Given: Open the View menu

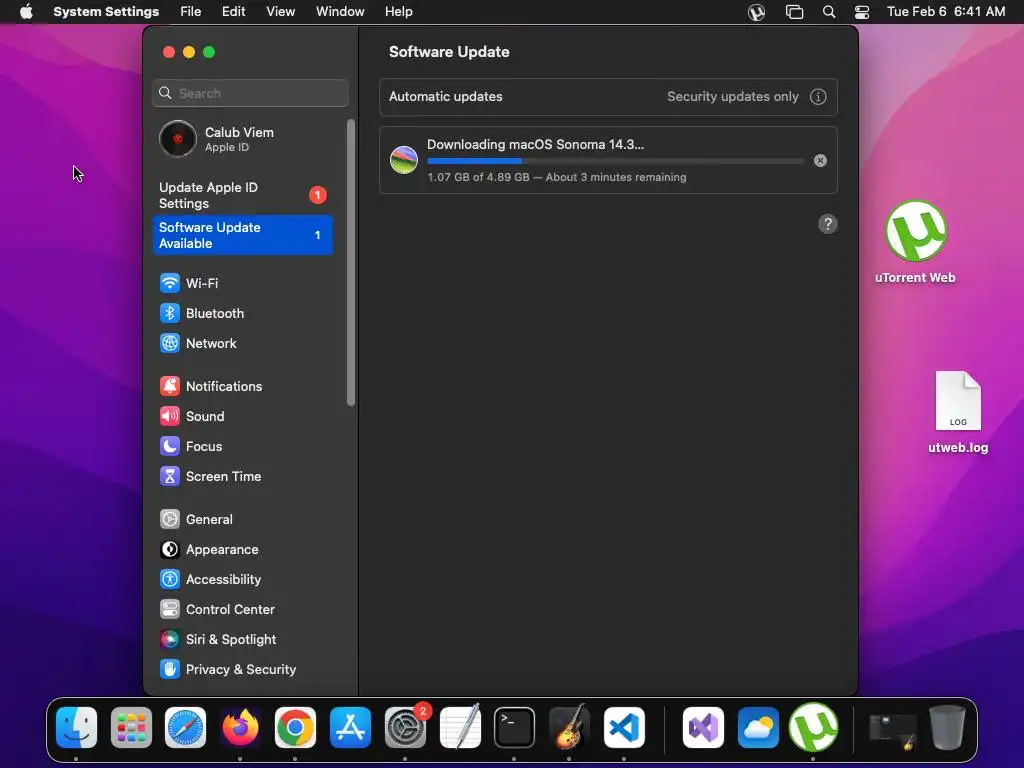Looking at the screenshot, I should 280,12.
